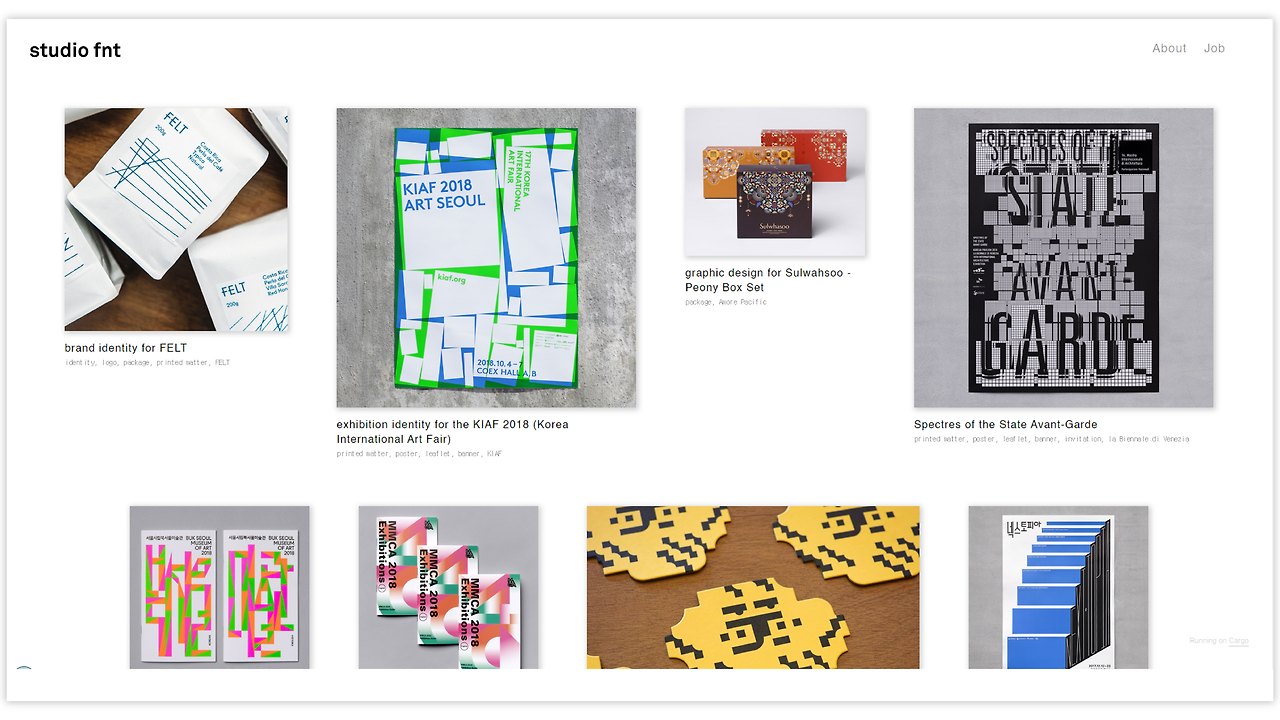Click the 'package, Amore Pacific' tags

(726, 302)
